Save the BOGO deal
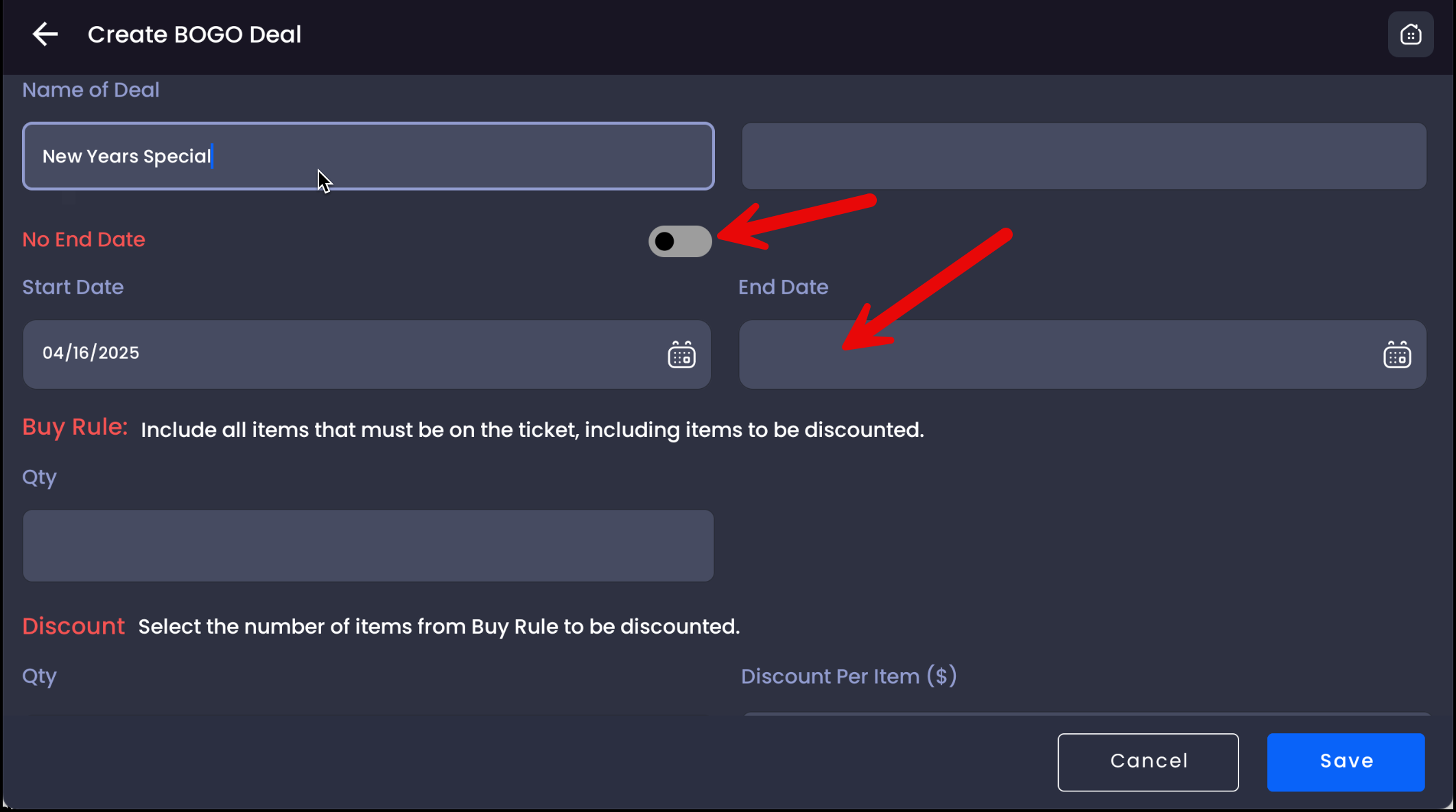1456x812 pixels. tap(1346, 762)
